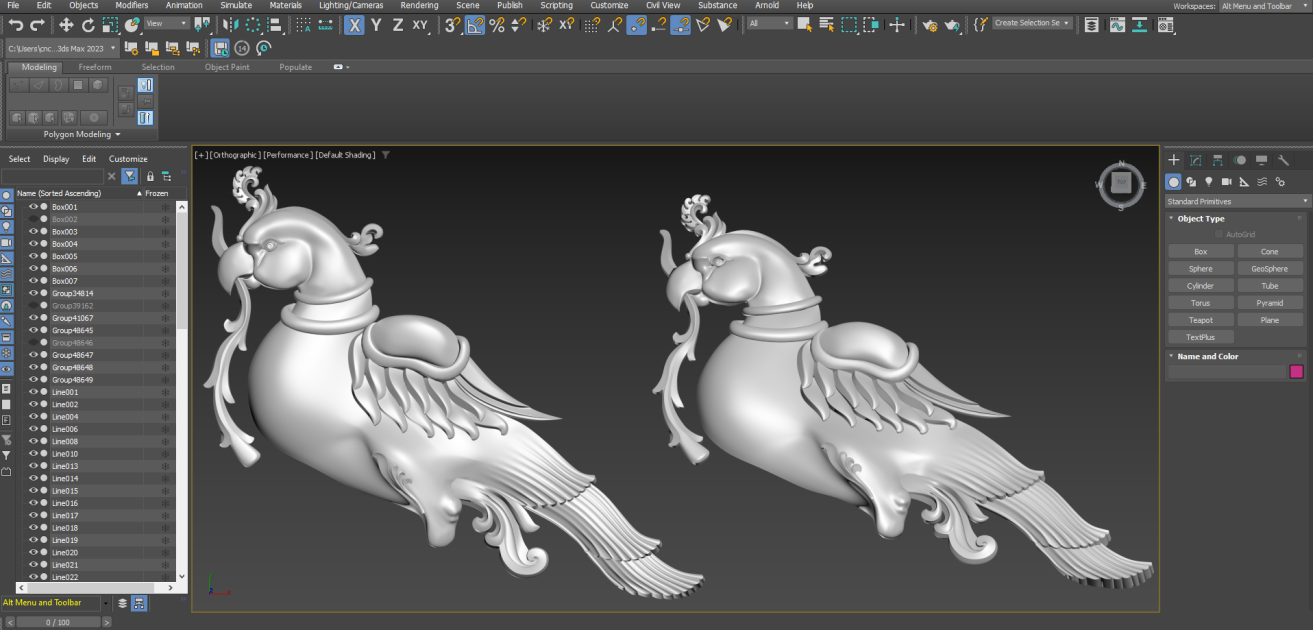1313x630 pixels.
Task: Open the Standard Primitives dropdown
Action: [x=1238, y=201]
